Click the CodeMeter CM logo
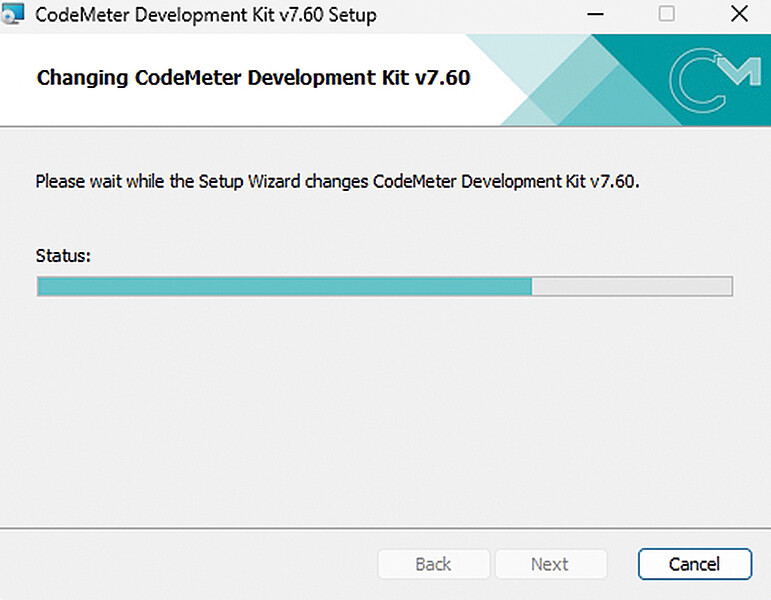Image resolution: width=771 pixels, height=600 pixels. [x=714, y=80]
